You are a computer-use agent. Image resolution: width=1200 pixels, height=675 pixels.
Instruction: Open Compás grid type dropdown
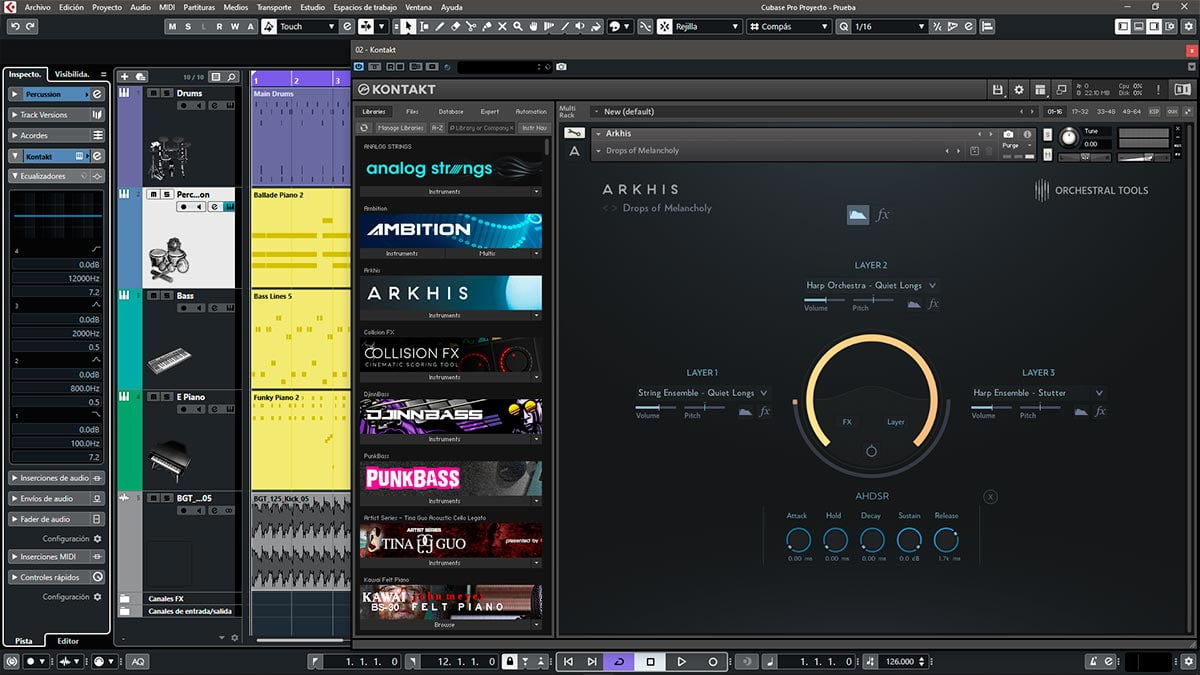(x=790, y=27)
